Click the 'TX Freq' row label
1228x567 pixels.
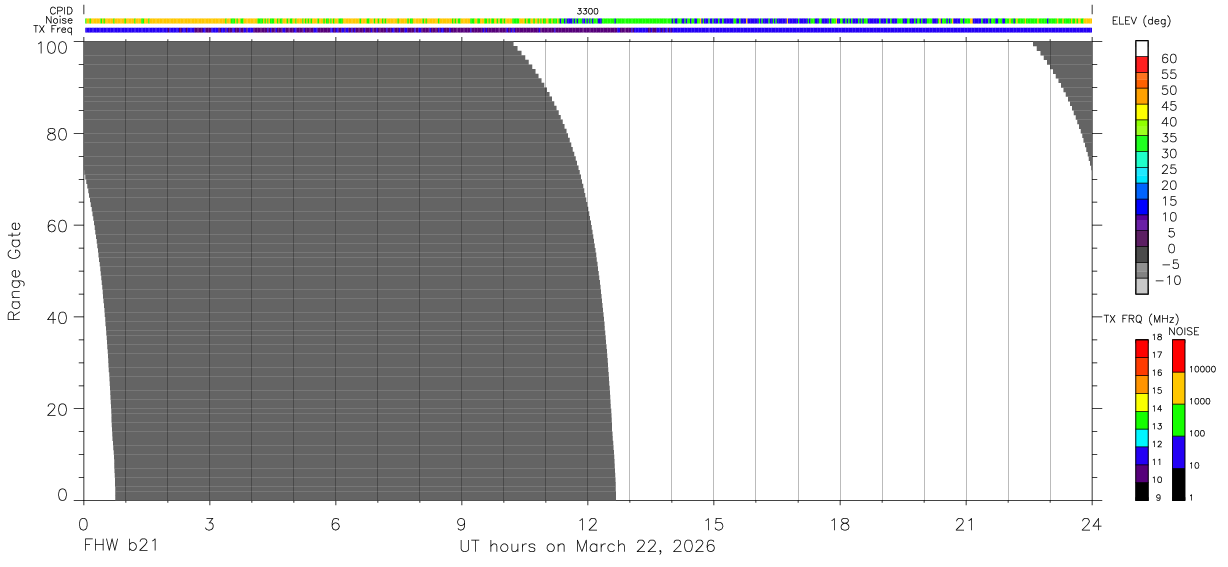point(54,29)
